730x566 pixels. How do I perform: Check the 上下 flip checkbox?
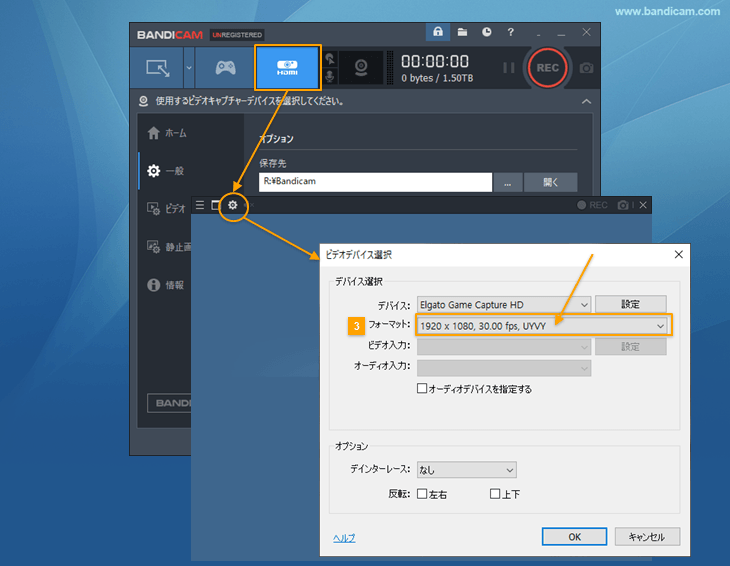(495, 494)
